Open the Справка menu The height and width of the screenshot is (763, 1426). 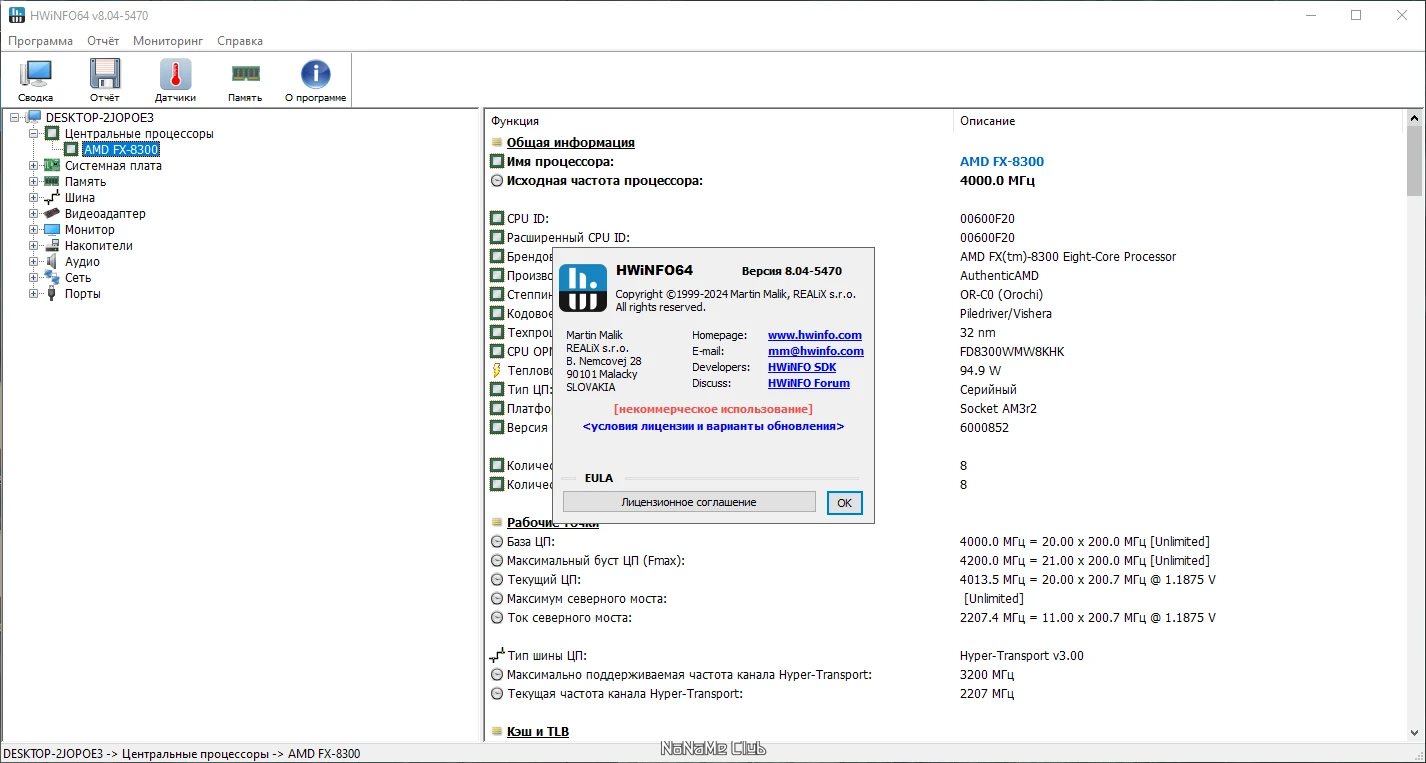coord(240,41)
